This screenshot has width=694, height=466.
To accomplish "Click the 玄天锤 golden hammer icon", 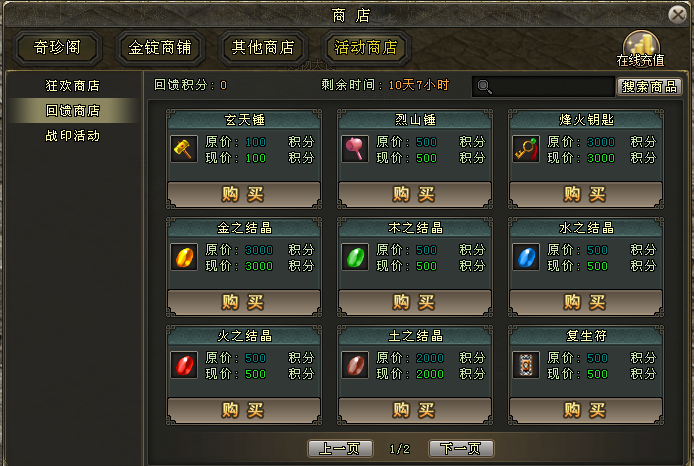I will coord(184,150).
